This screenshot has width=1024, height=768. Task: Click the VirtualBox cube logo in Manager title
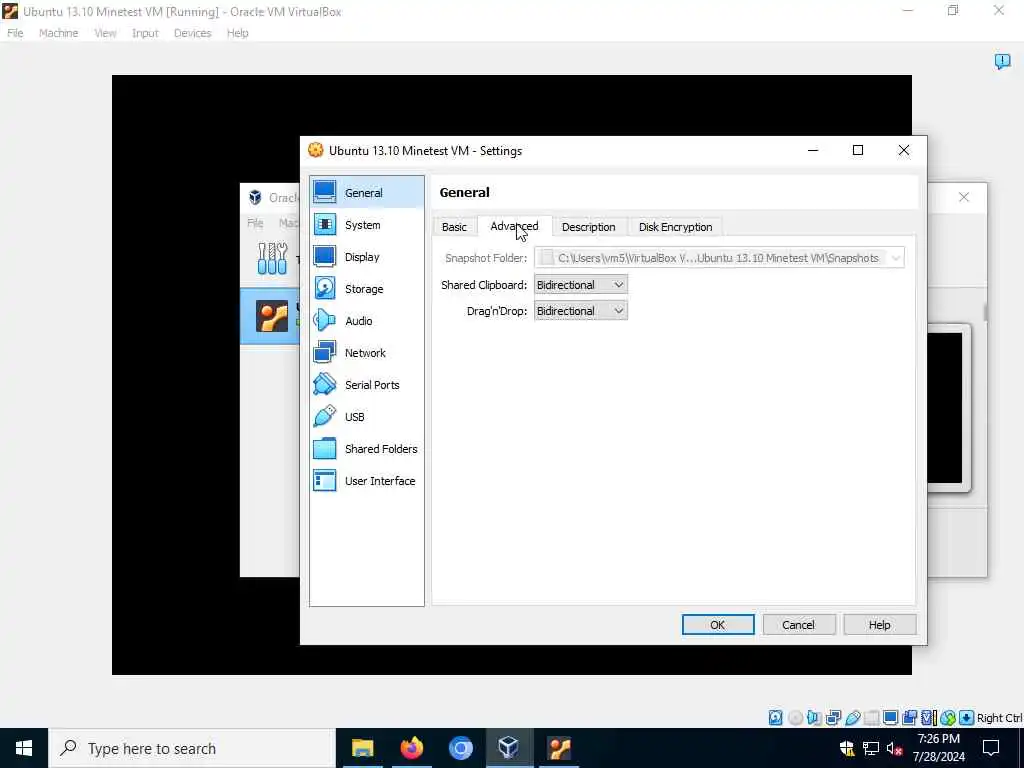point(255,197)
